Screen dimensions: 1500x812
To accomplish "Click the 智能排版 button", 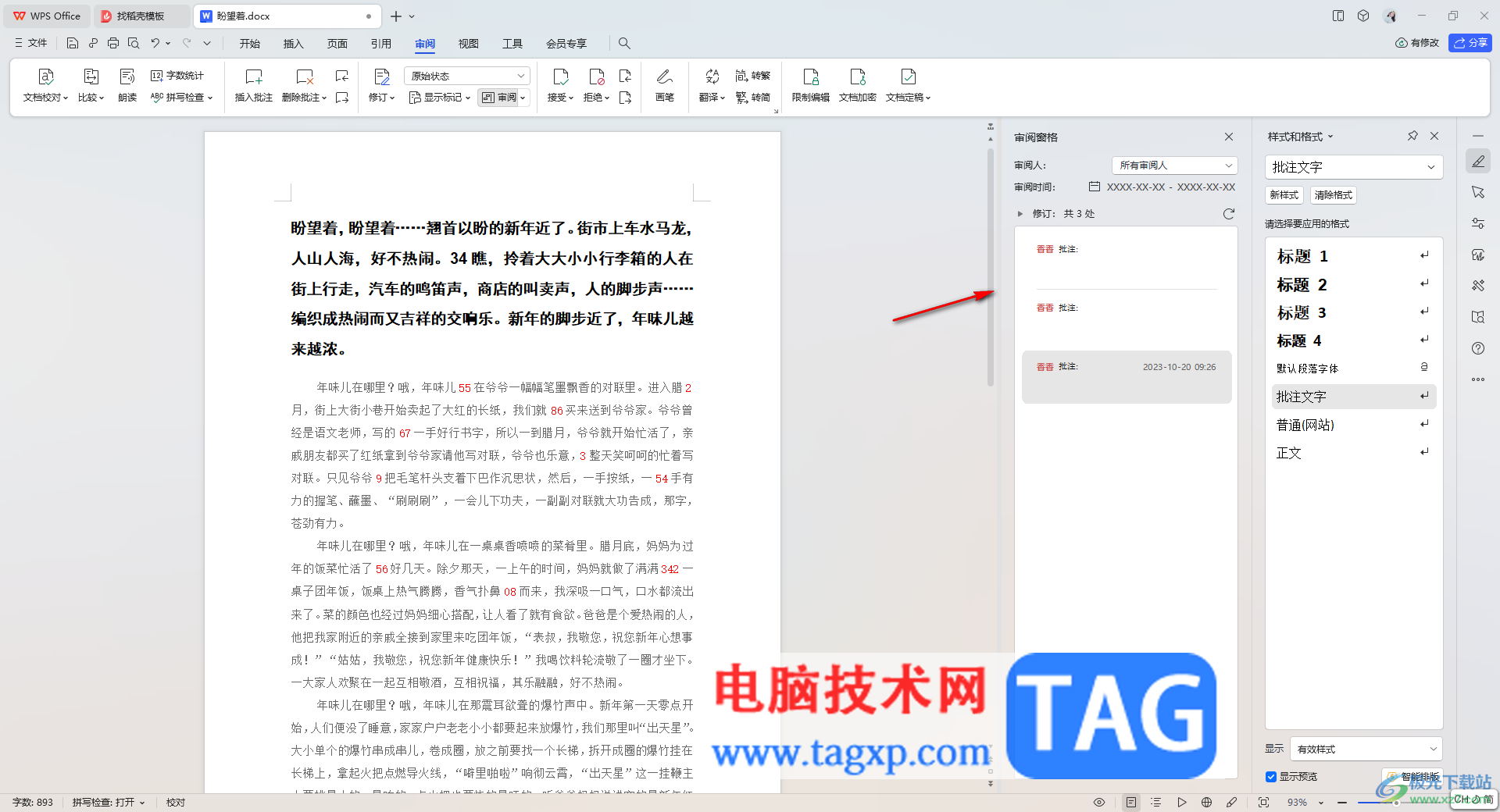I will (x=1413, y=777).
